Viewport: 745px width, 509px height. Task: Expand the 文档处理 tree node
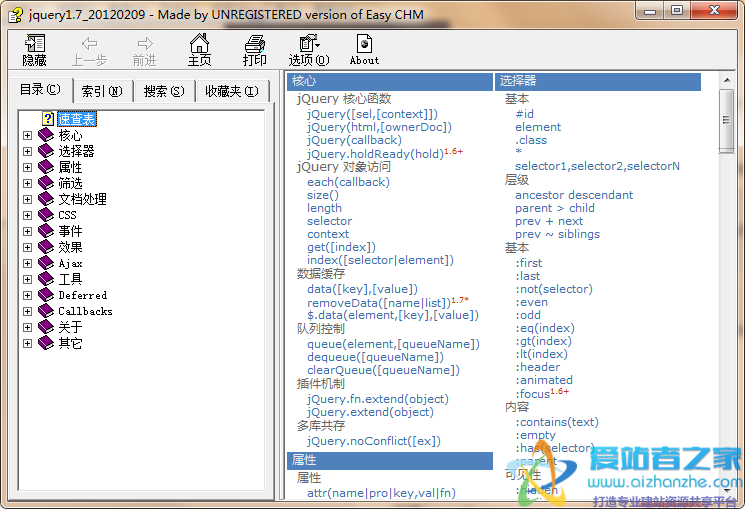pyautogui.click(x=28, y=199)
